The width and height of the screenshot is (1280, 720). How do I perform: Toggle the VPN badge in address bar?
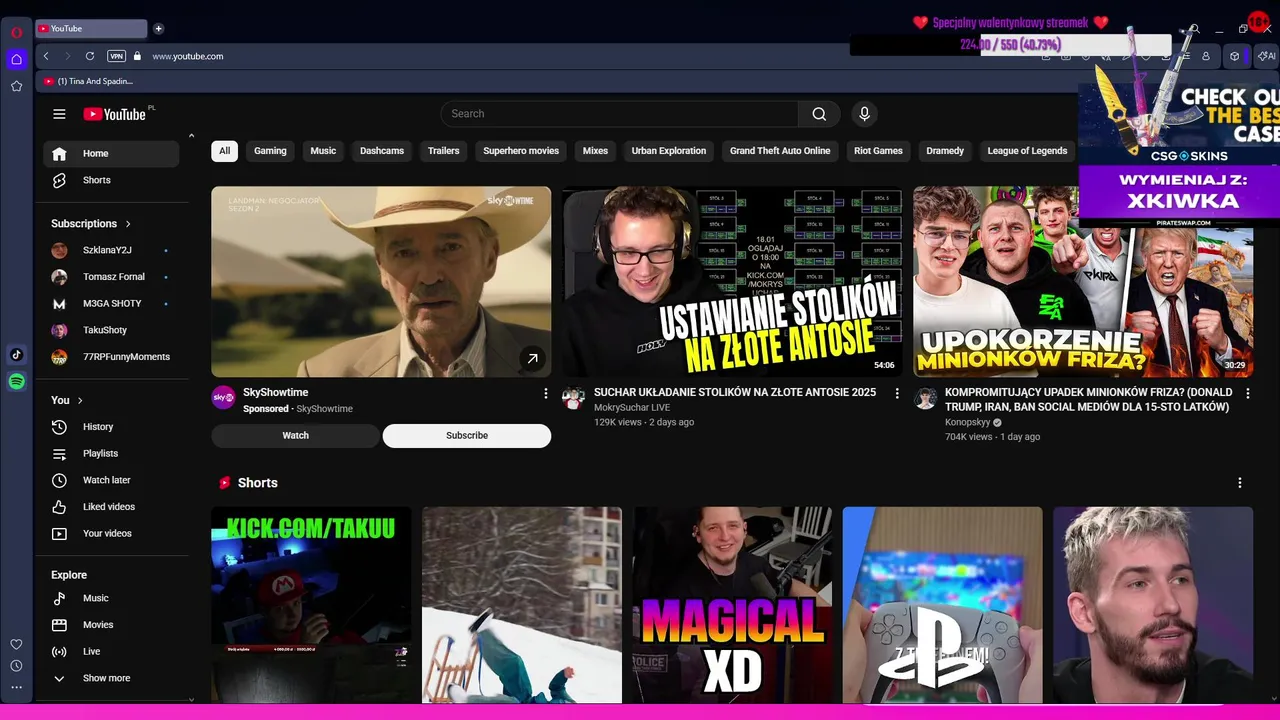pyautogui.click(x=116, y=56)
